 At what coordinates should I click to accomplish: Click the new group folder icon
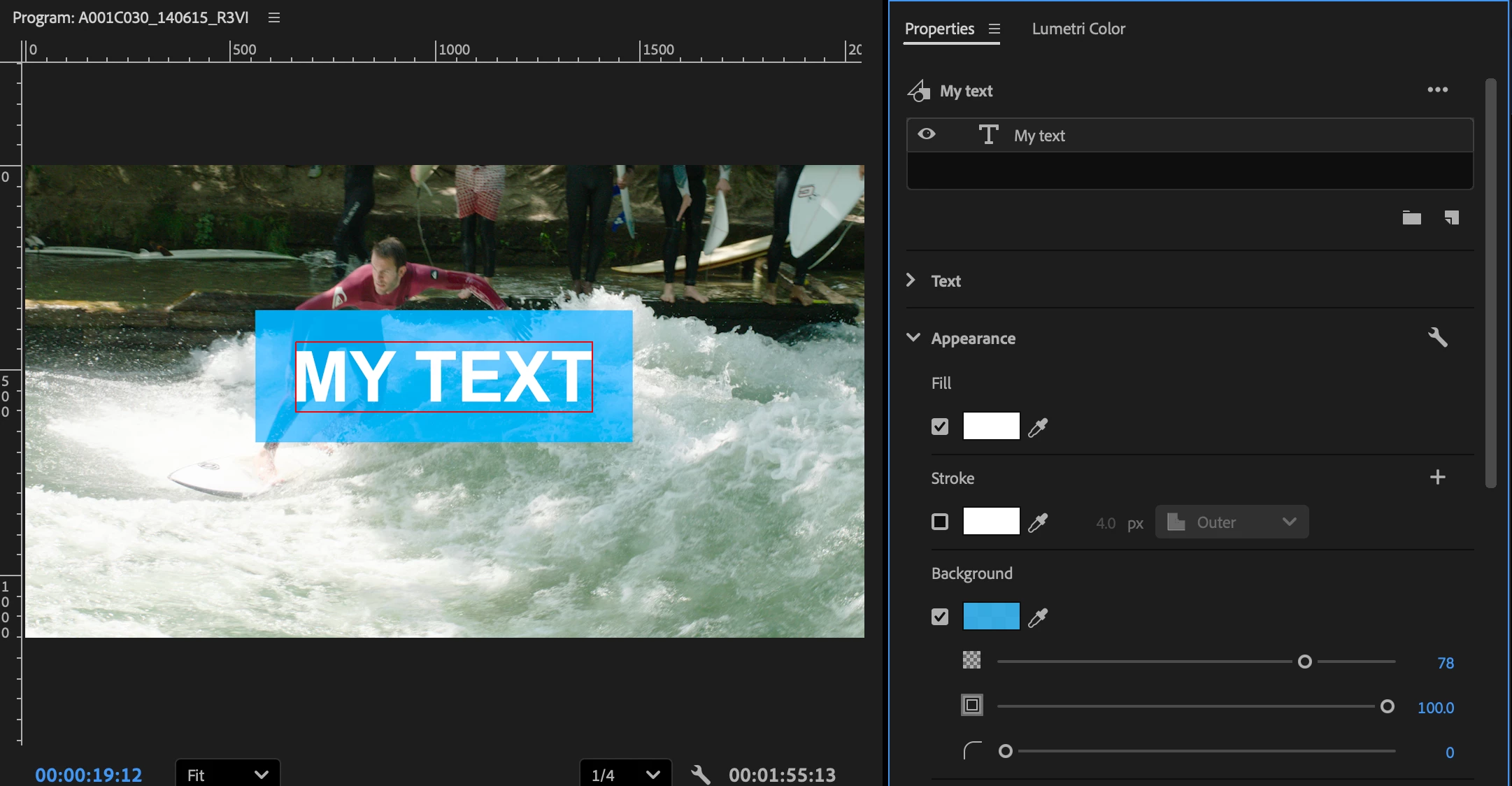tap(1411, 218)
